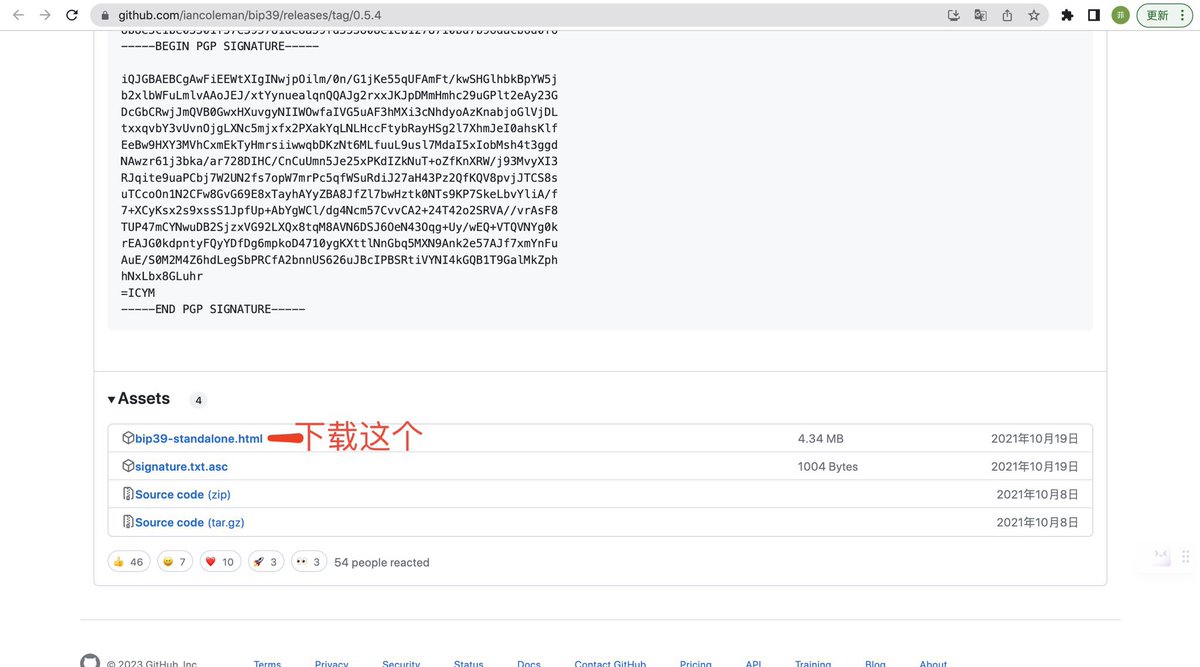Click the 'hNxLbx8GLuhr' signature line
This screenshot has height=667, width=1200.
(162, 276)
